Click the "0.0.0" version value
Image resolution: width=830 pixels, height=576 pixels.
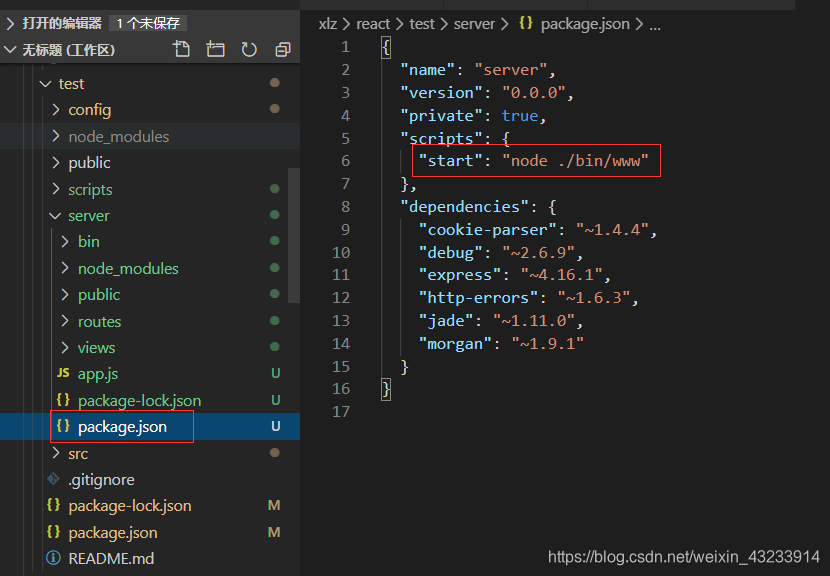534,93
